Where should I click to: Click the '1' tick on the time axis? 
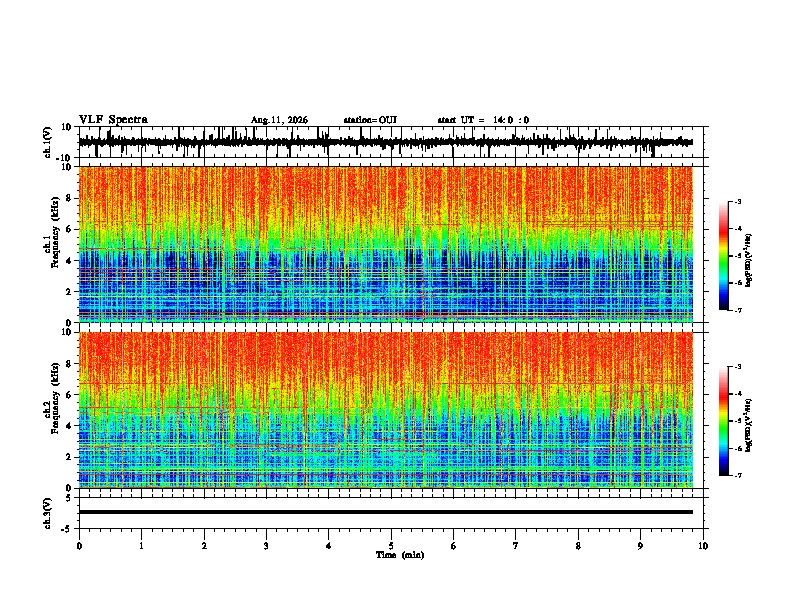point(142,546)
